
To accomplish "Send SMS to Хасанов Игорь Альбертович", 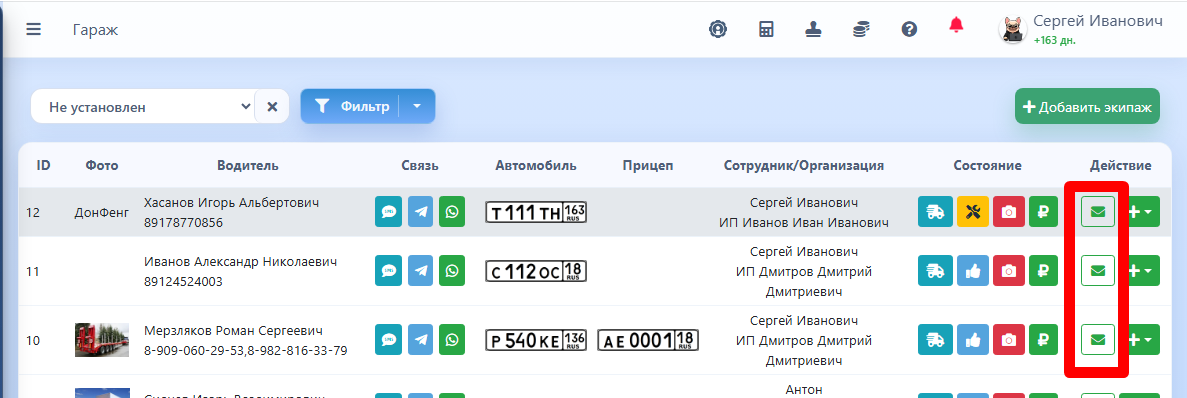I will (x=388, y=212).
